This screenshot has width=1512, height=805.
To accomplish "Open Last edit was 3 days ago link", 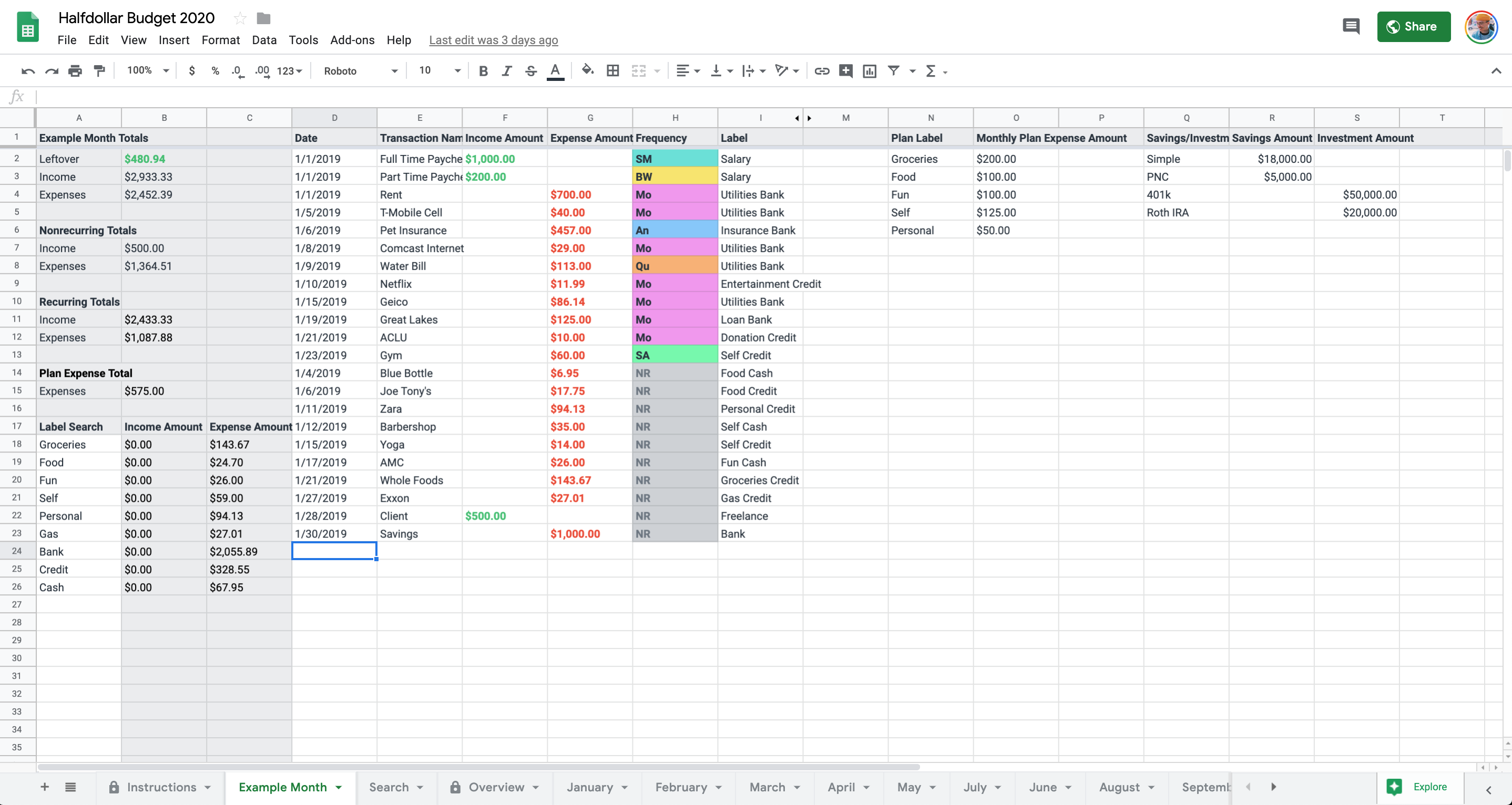I will coord(493,40).
